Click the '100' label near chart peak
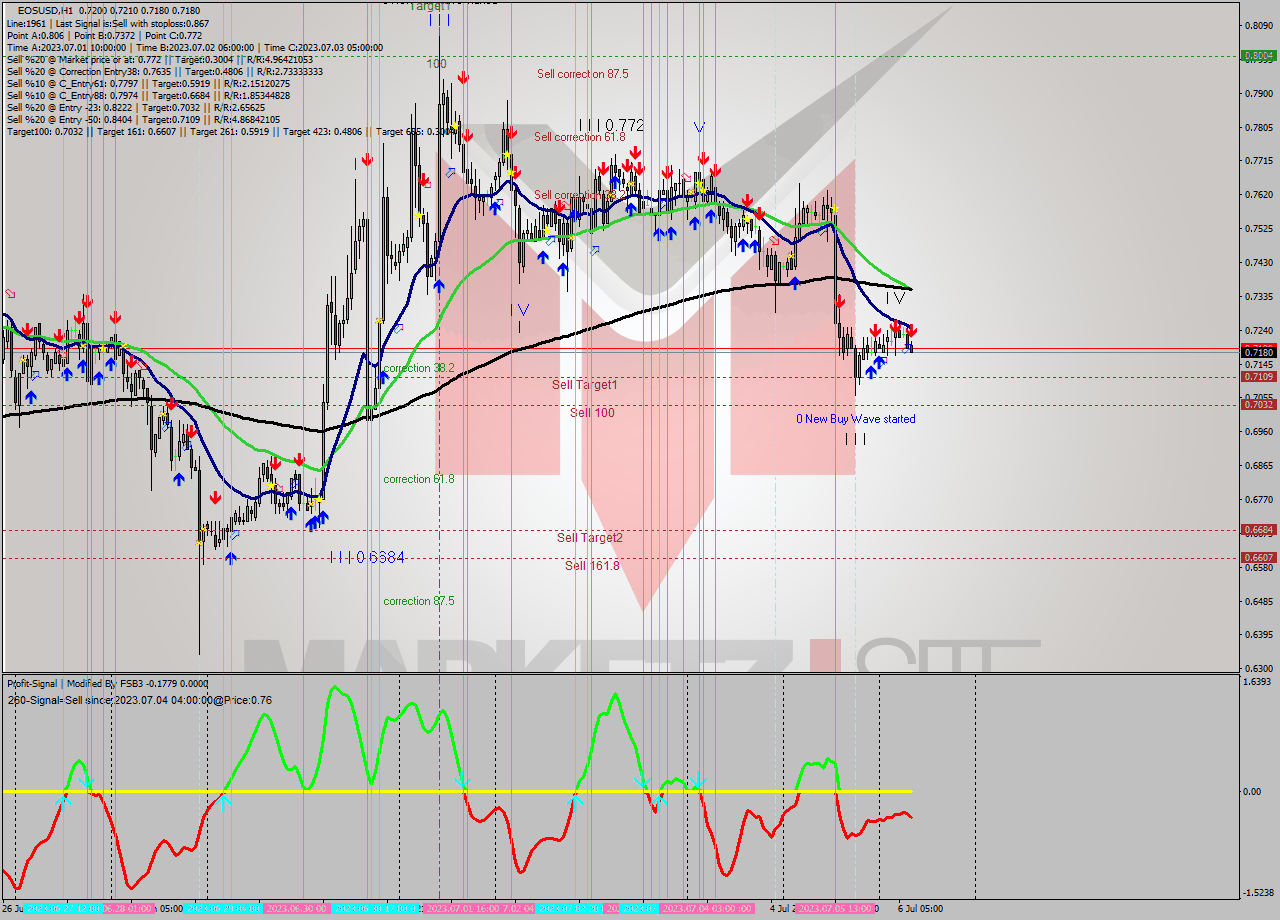The width and height of the screenshot is (1280, 920). point(436,63)
